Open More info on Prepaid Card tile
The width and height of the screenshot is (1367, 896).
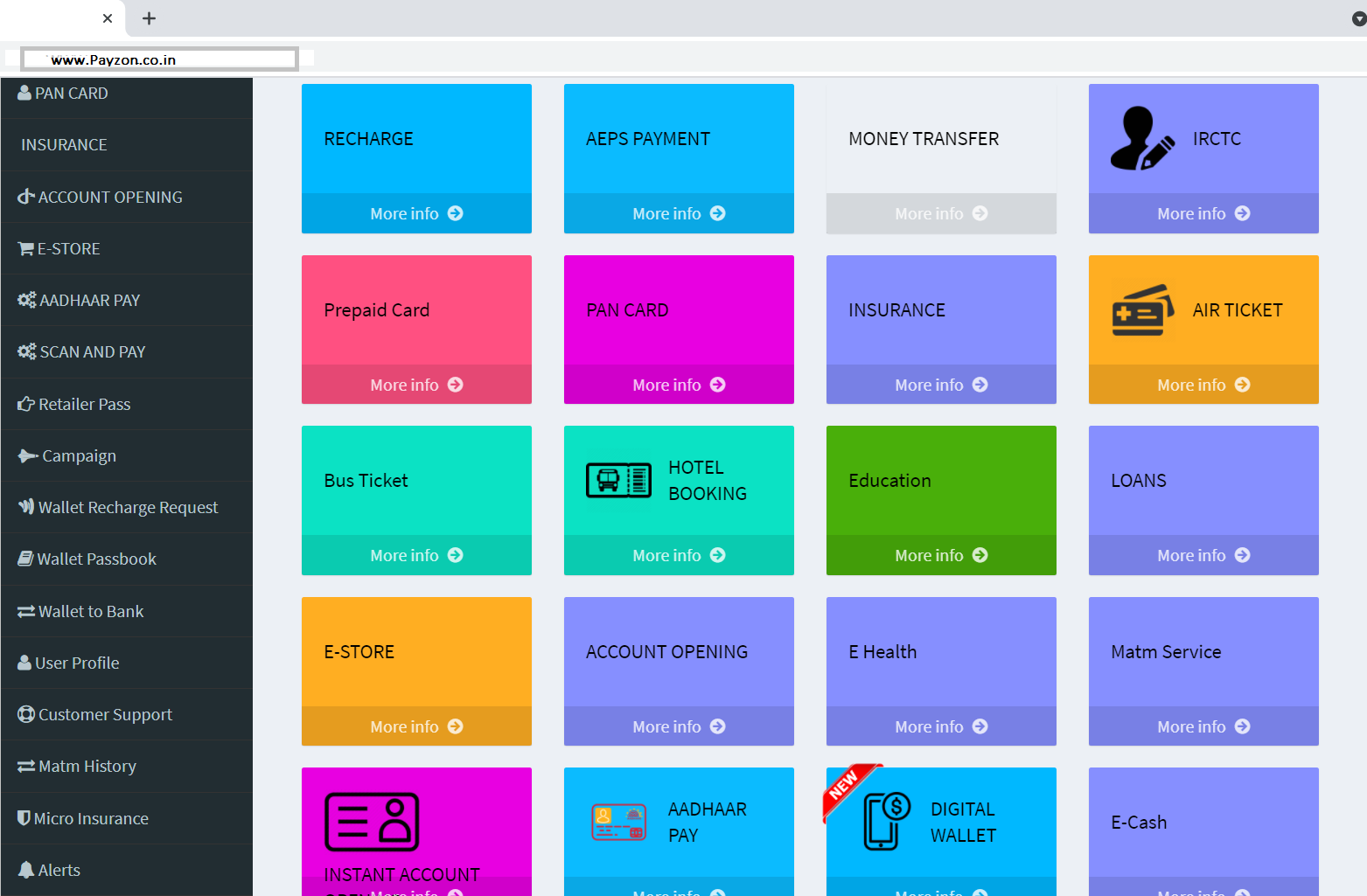point(415,385)
